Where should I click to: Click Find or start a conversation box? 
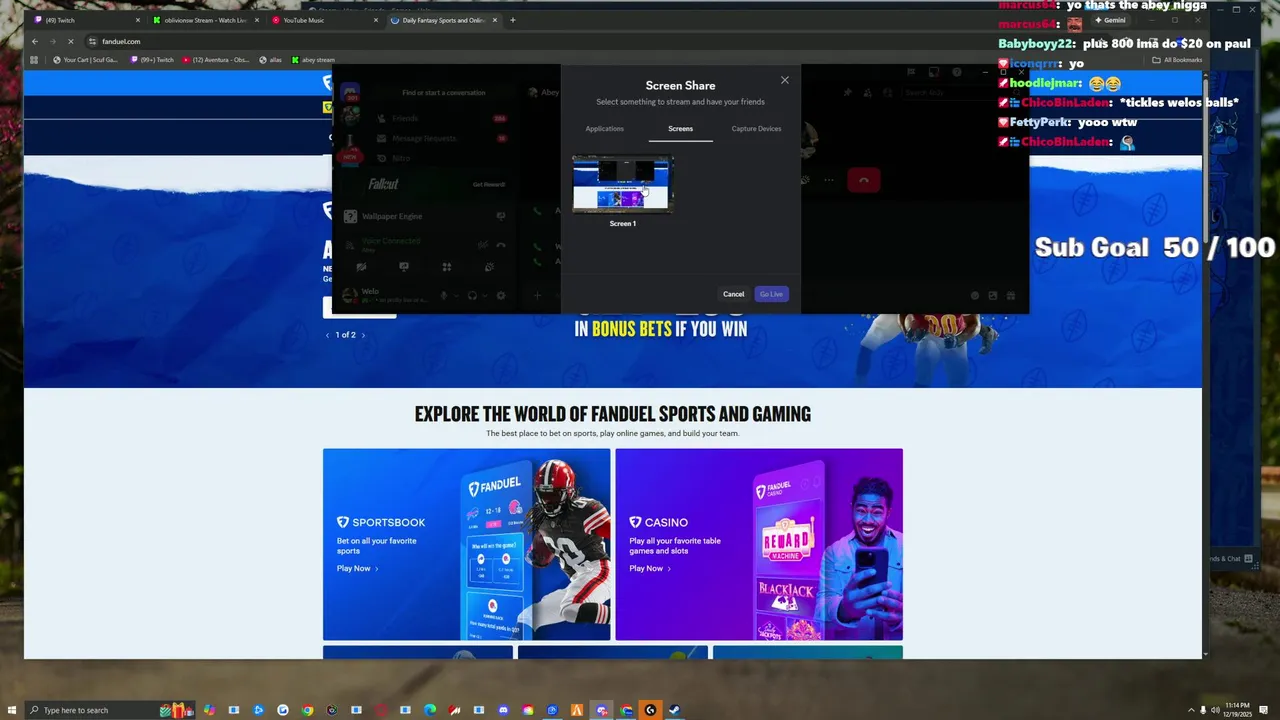443,92
